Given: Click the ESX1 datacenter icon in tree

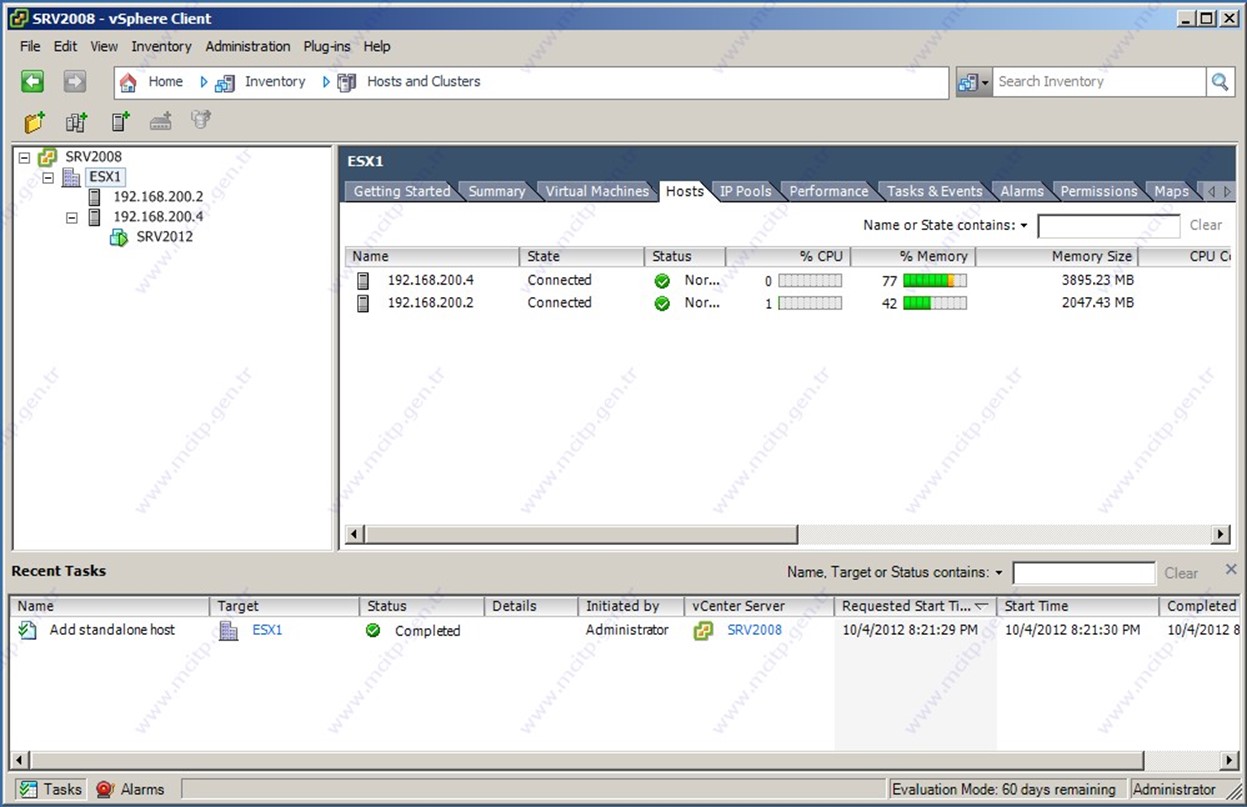Looking at the screenshot, I should (x=71, y=177).
